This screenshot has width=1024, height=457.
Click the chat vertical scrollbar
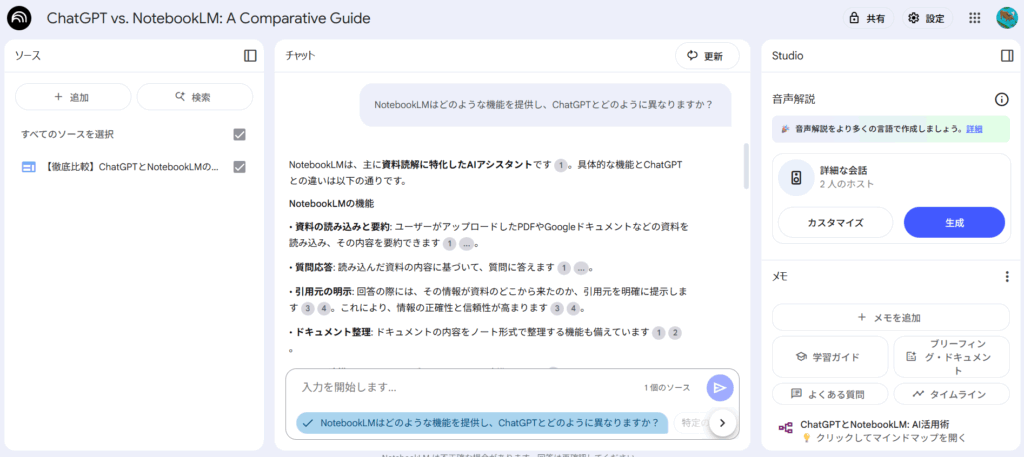pos(746,166)
